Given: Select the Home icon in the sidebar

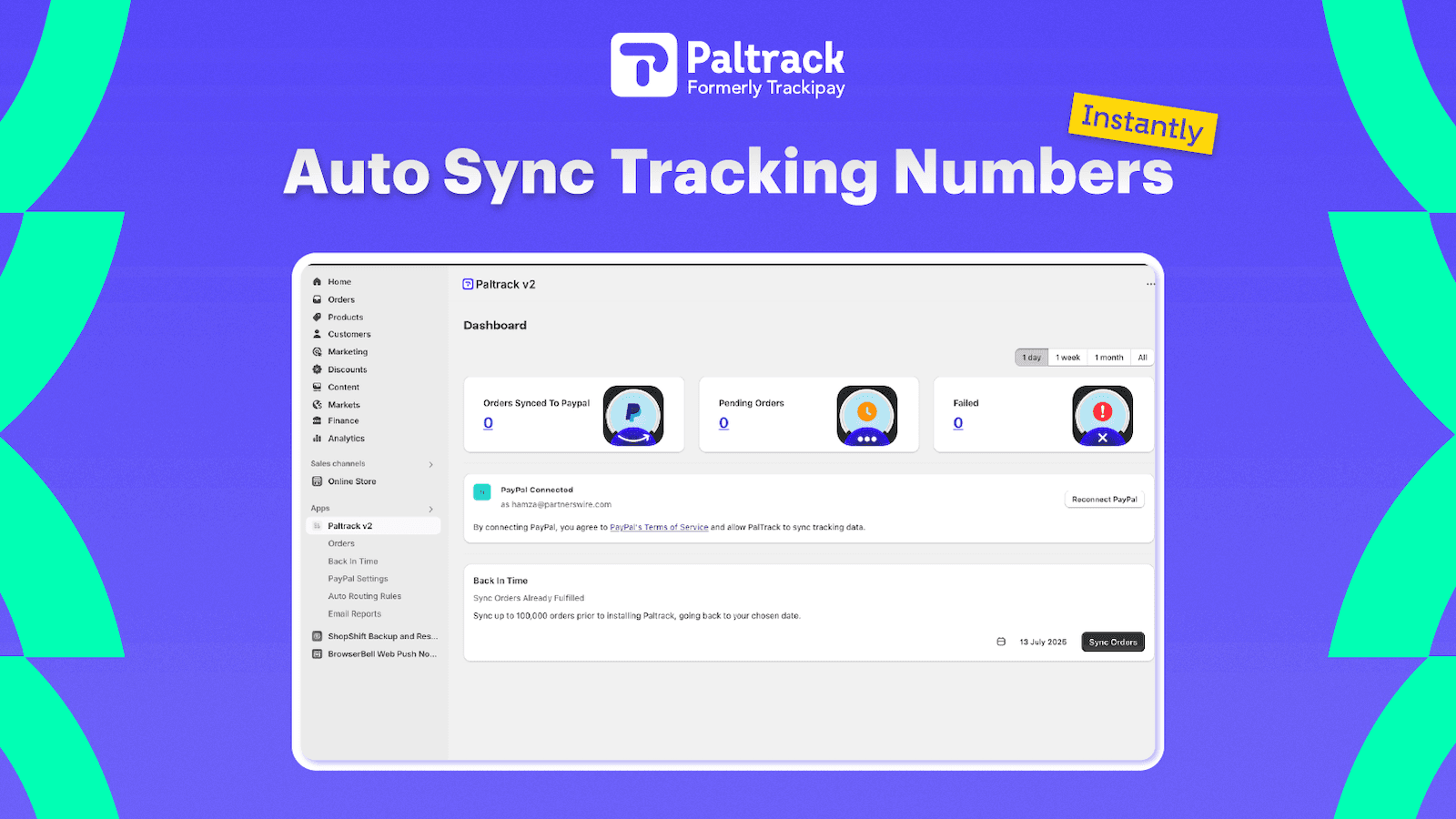Looking at the screenshot, I should point(316,281).
